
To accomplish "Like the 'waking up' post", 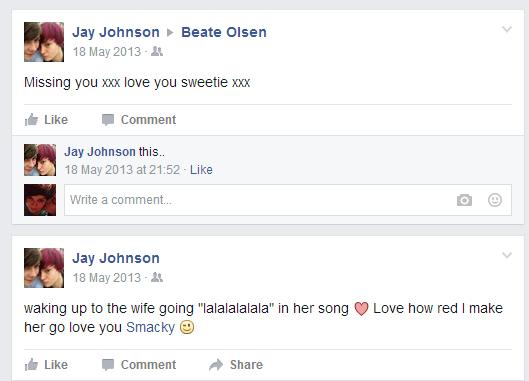I will point(46,365).
